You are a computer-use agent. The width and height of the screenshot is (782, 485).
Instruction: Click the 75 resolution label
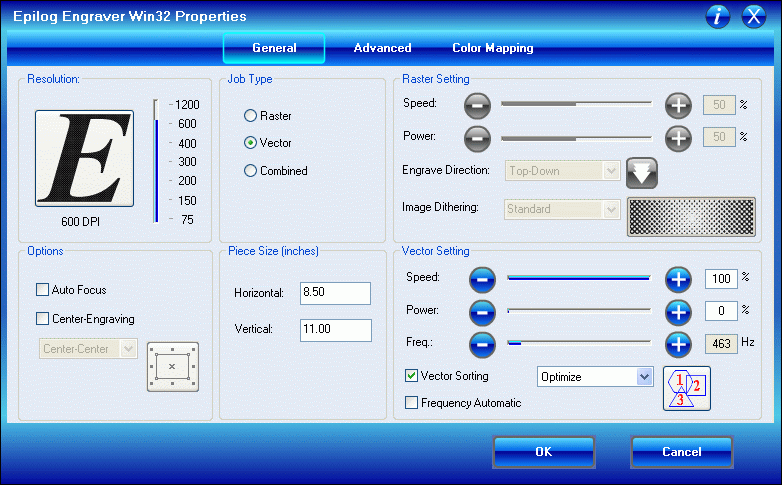point(188,220)
